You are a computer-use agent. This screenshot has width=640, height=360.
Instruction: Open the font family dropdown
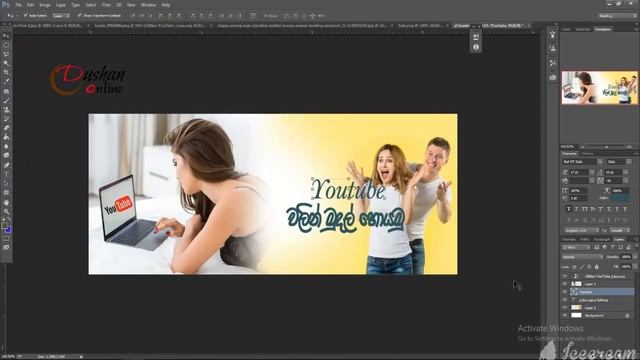(600, 162)
